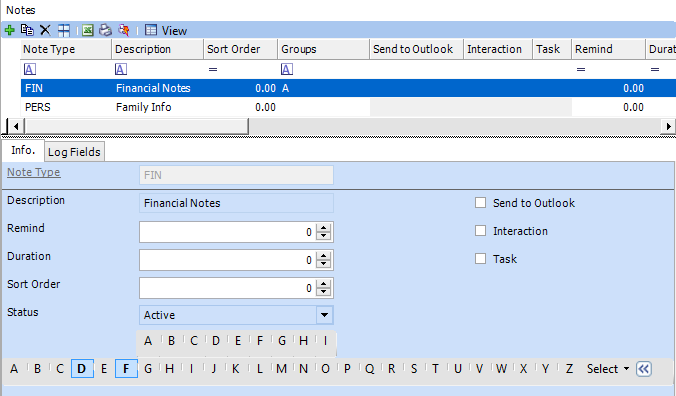
Task: Add a new note type with green plus
Action: click(x=9, y=30)
